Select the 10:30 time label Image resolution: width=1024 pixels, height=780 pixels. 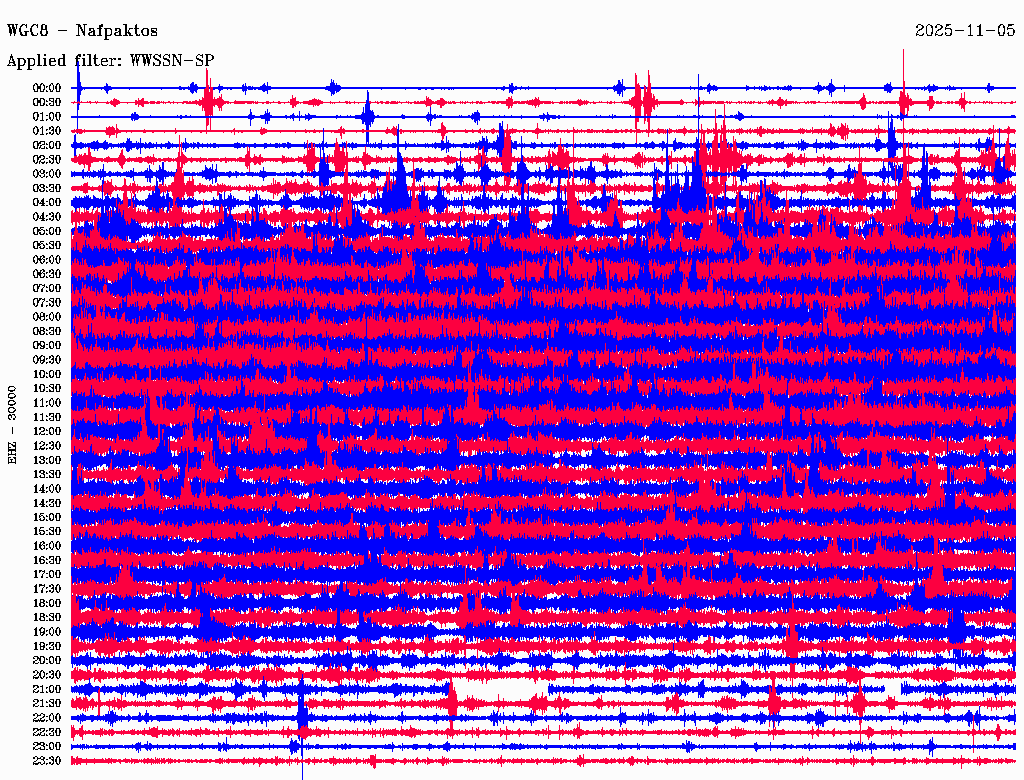[47, 389]
